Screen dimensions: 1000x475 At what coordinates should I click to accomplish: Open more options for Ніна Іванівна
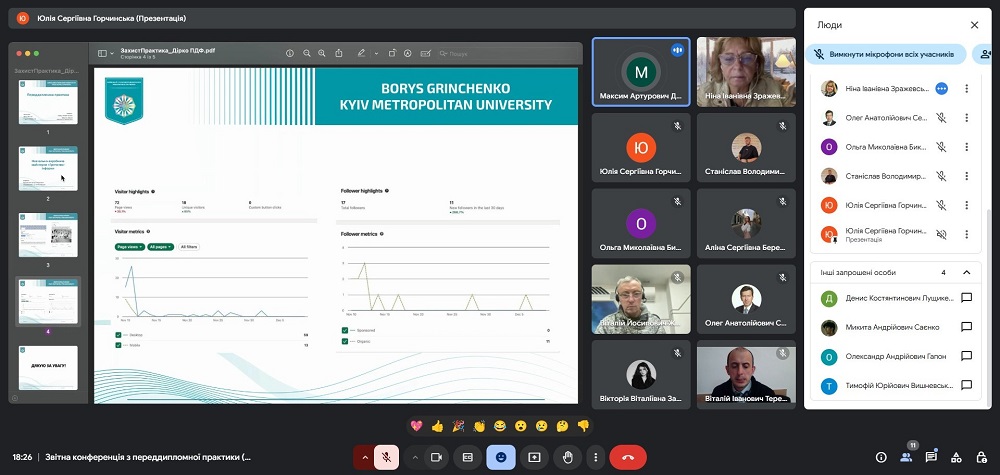(x=966, y=88)
